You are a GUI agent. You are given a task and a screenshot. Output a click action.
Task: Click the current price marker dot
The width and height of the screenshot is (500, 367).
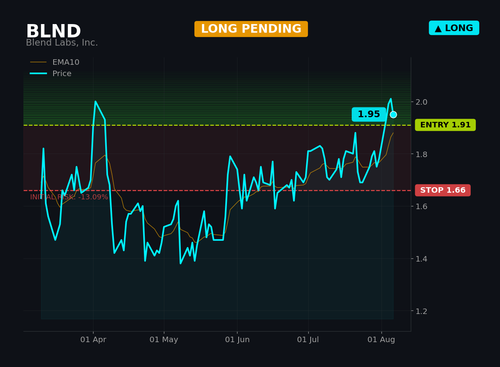coord(393,115)
